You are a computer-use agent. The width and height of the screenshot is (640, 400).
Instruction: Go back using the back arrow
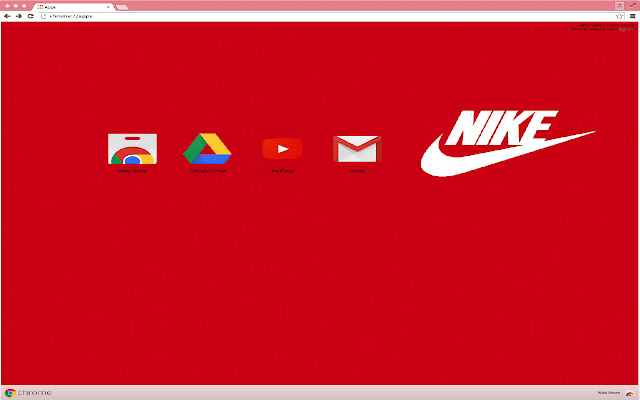point(7,16)
